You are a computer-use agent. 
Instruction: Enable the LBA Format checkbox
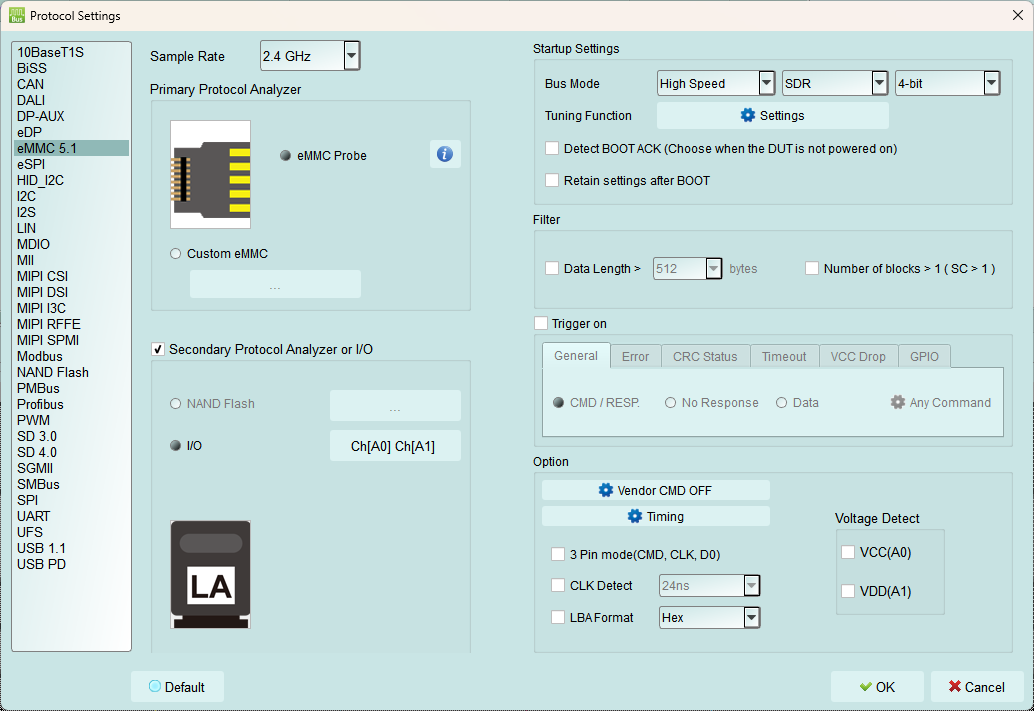pyautogui.click(x=558, y=617)
